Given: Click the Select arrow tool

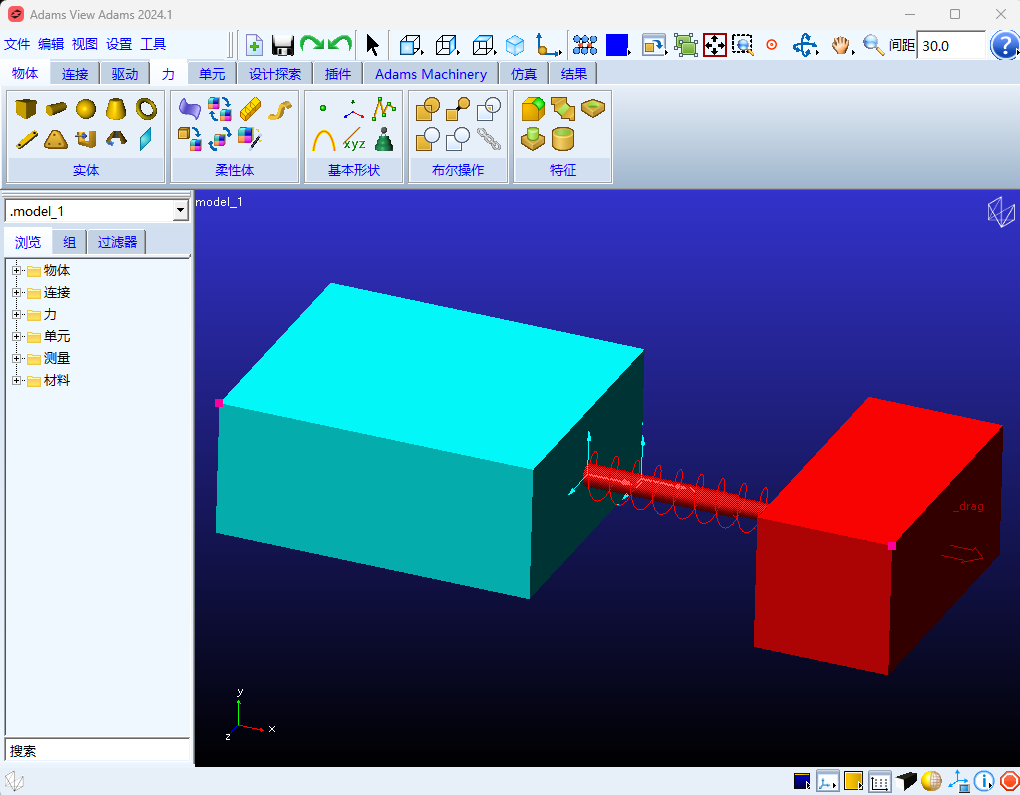Looking at the screenshot, I should coord(372,45).
